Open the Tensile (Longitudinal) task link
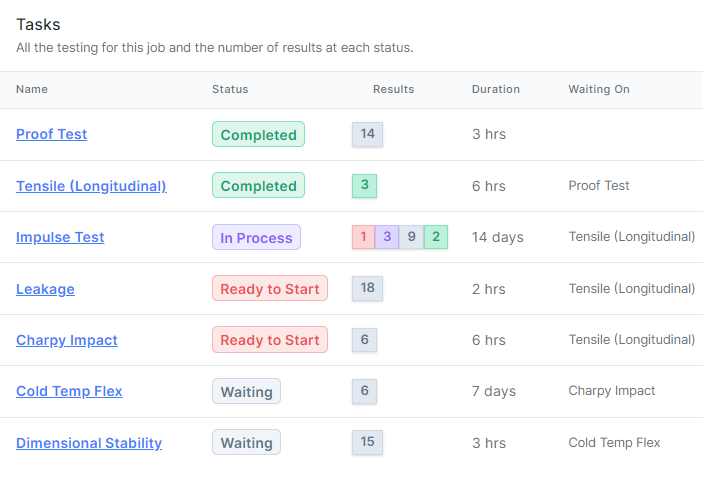Image resolution: width=703 pixels, height=478 pixels. 91,186
